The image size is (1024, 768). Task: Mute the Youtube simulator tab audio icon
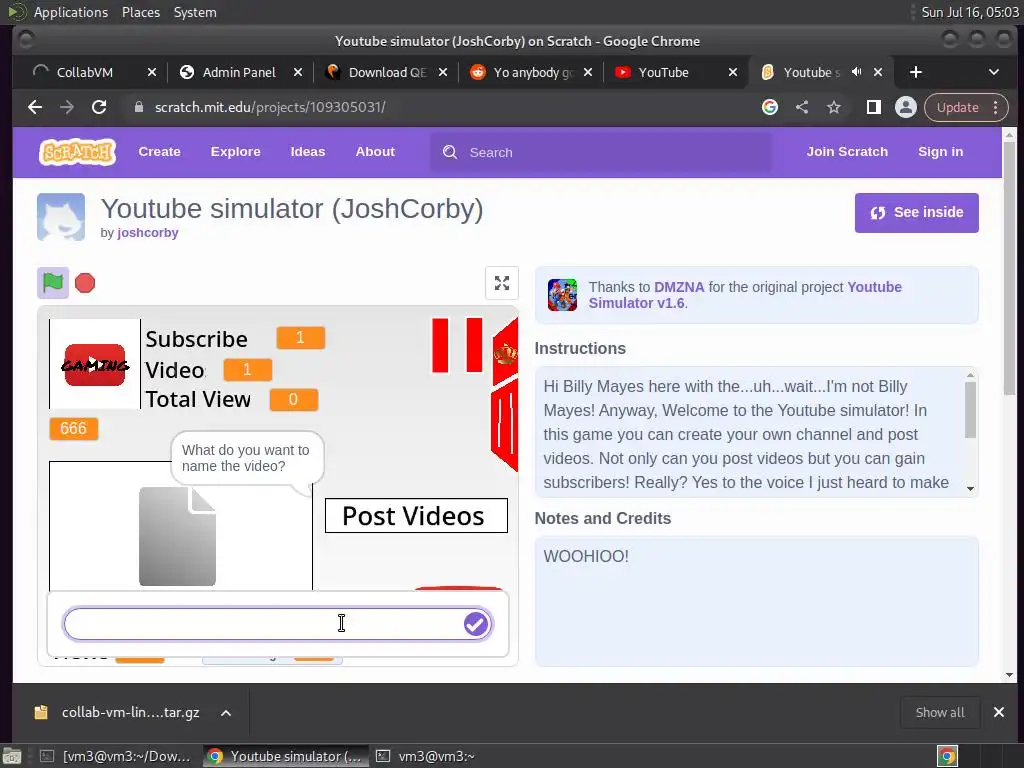[x=857, y=72]
